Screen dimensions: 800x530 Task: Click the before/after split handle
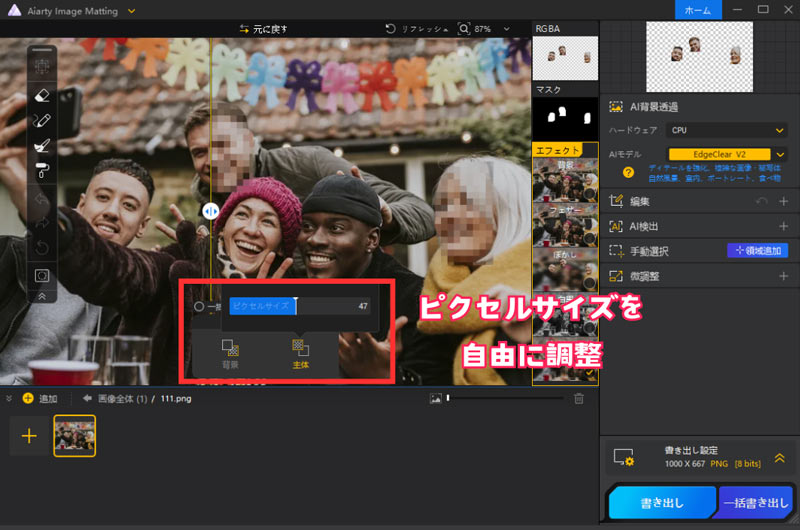(x=211, y=211)
